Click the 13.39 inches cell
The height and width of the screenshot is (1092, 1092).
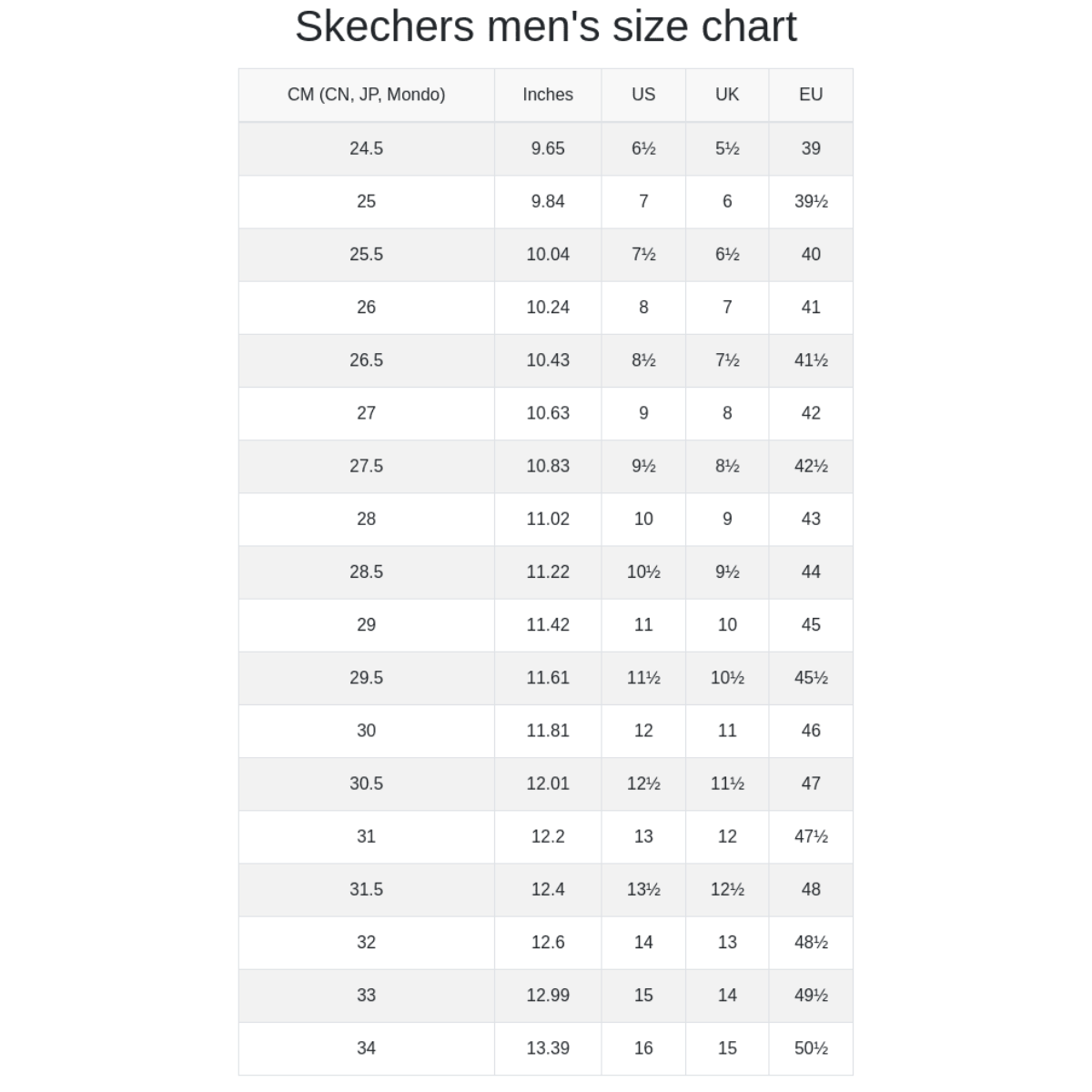[x=548, y=1048]
